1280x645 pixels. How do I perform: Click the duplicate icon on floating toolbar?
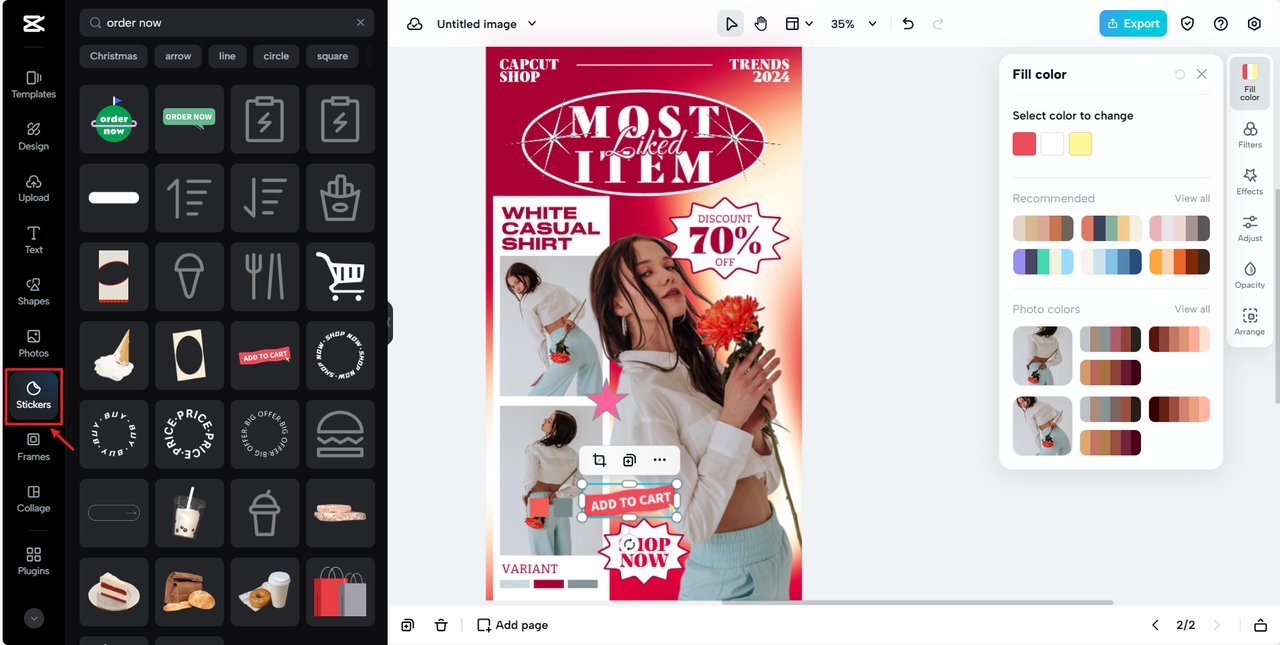(x=629, y=460)
